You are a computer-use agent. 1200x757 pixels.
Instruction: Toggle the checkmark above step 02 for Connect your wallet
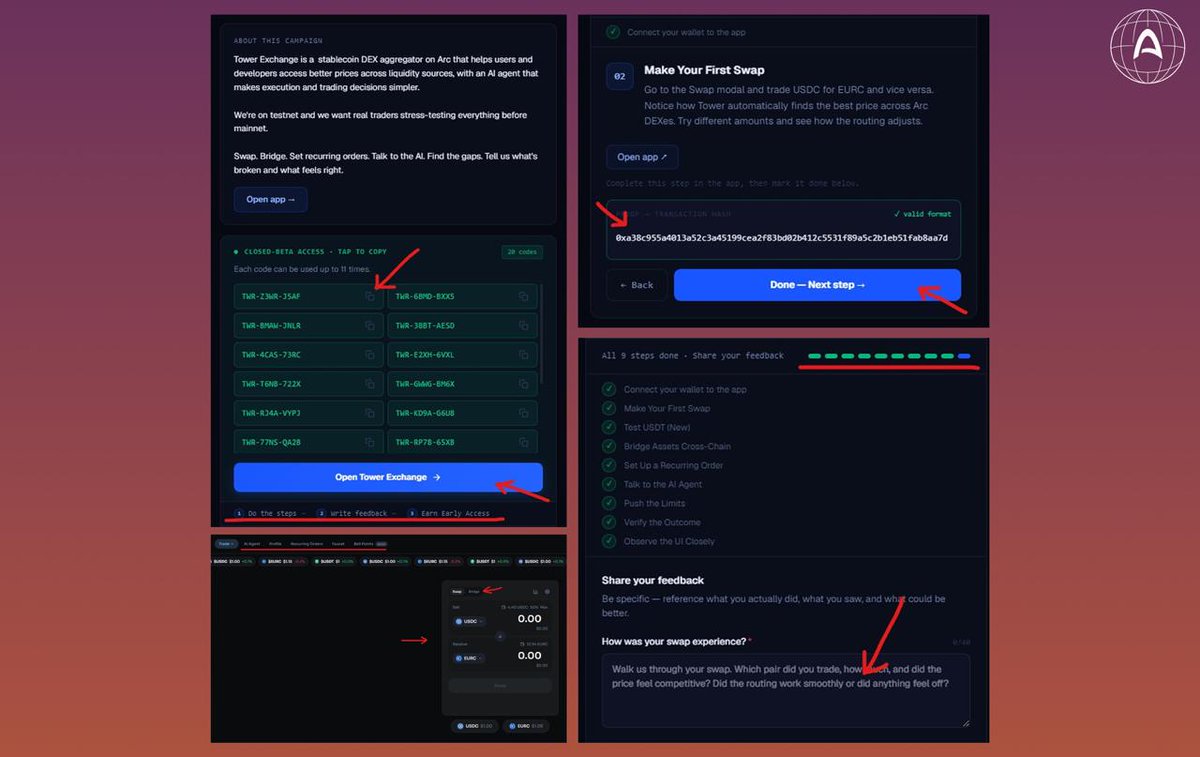point(612,32)
